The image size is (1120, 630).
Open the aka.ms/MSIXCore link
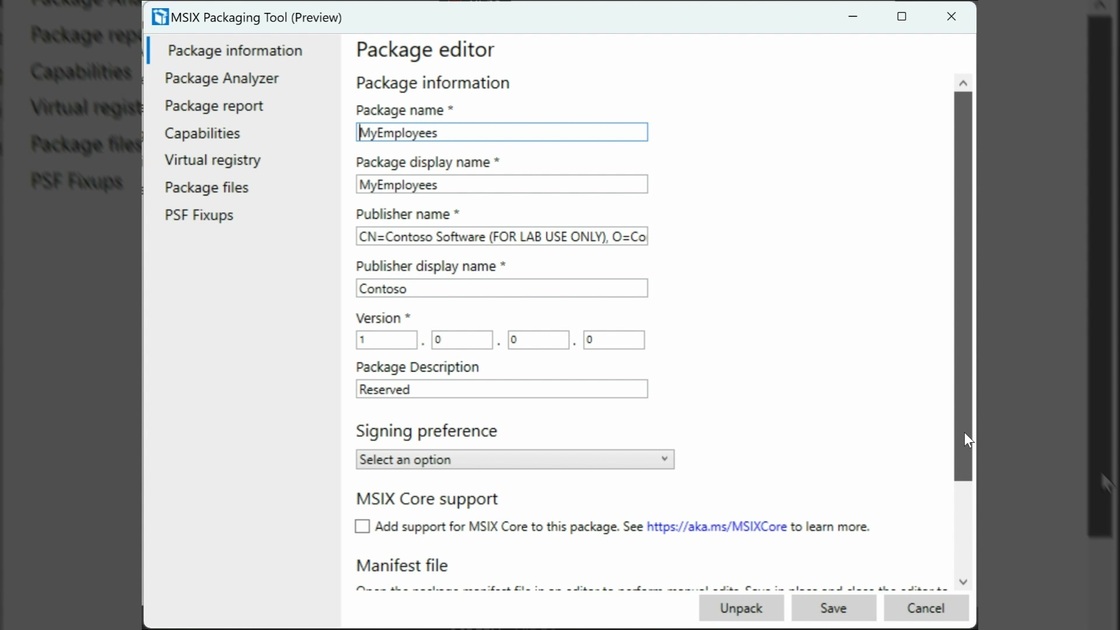point(716,526)
